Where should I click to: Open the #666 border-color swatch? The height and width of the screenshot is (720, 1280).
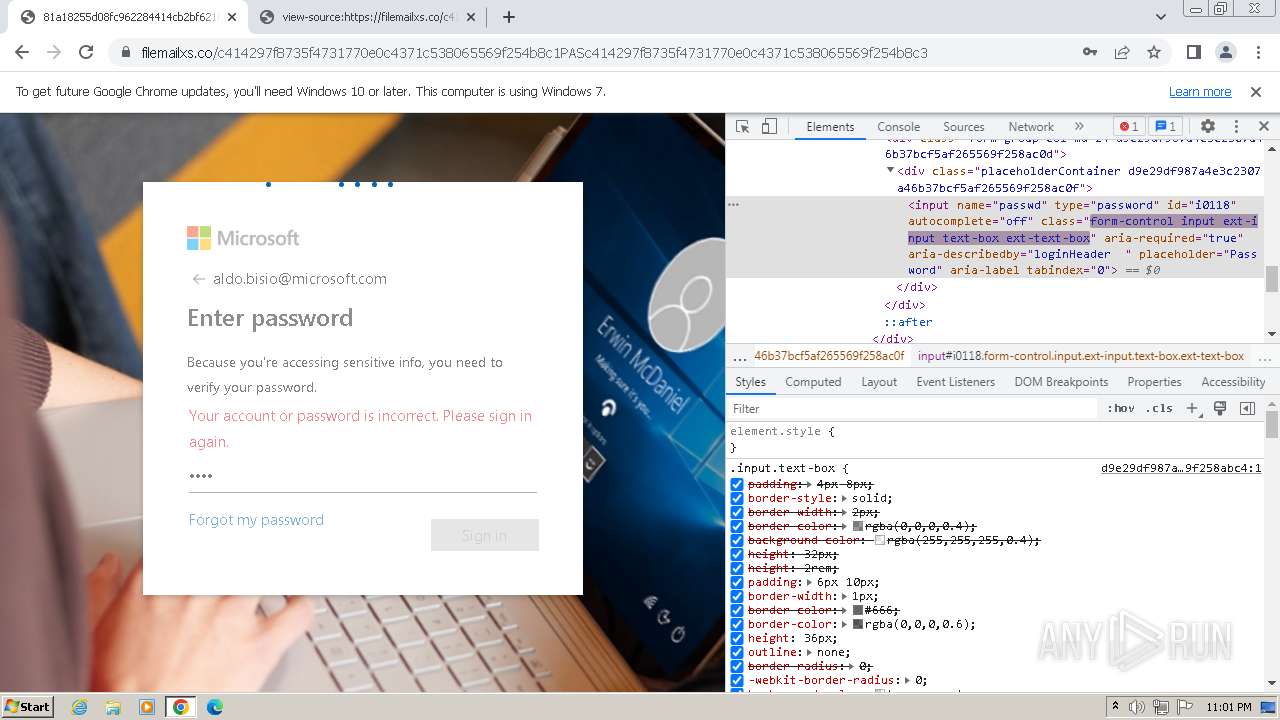(x=858, y=610)
